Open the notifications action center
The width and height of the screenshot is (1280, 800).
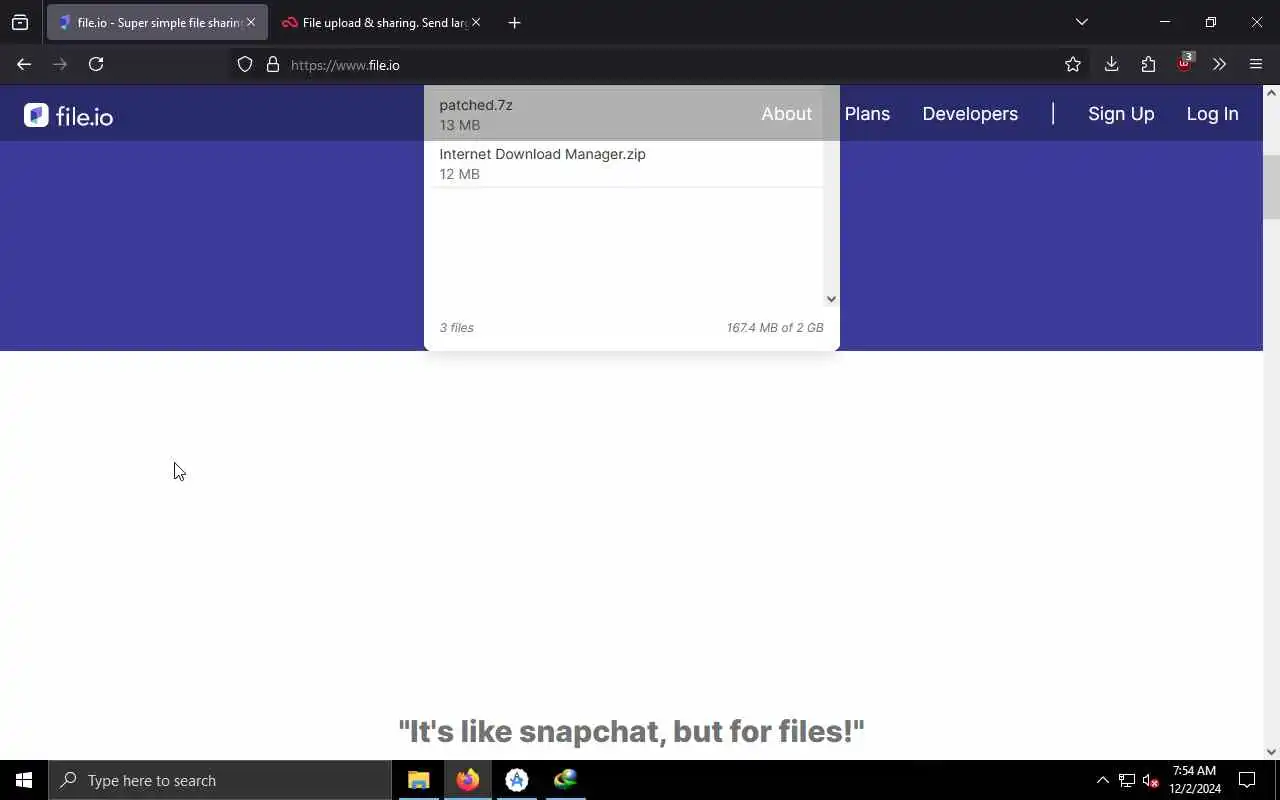(1247, 780)
